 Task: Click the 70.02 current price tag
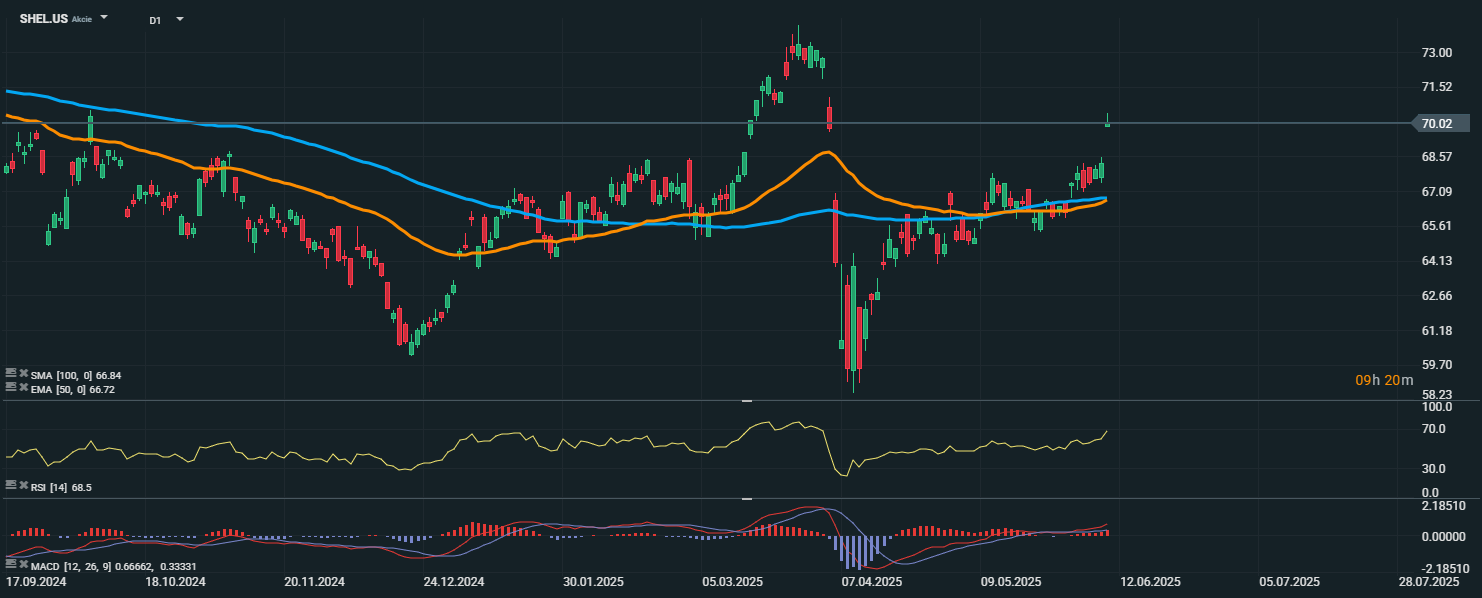pos(1436,124)
